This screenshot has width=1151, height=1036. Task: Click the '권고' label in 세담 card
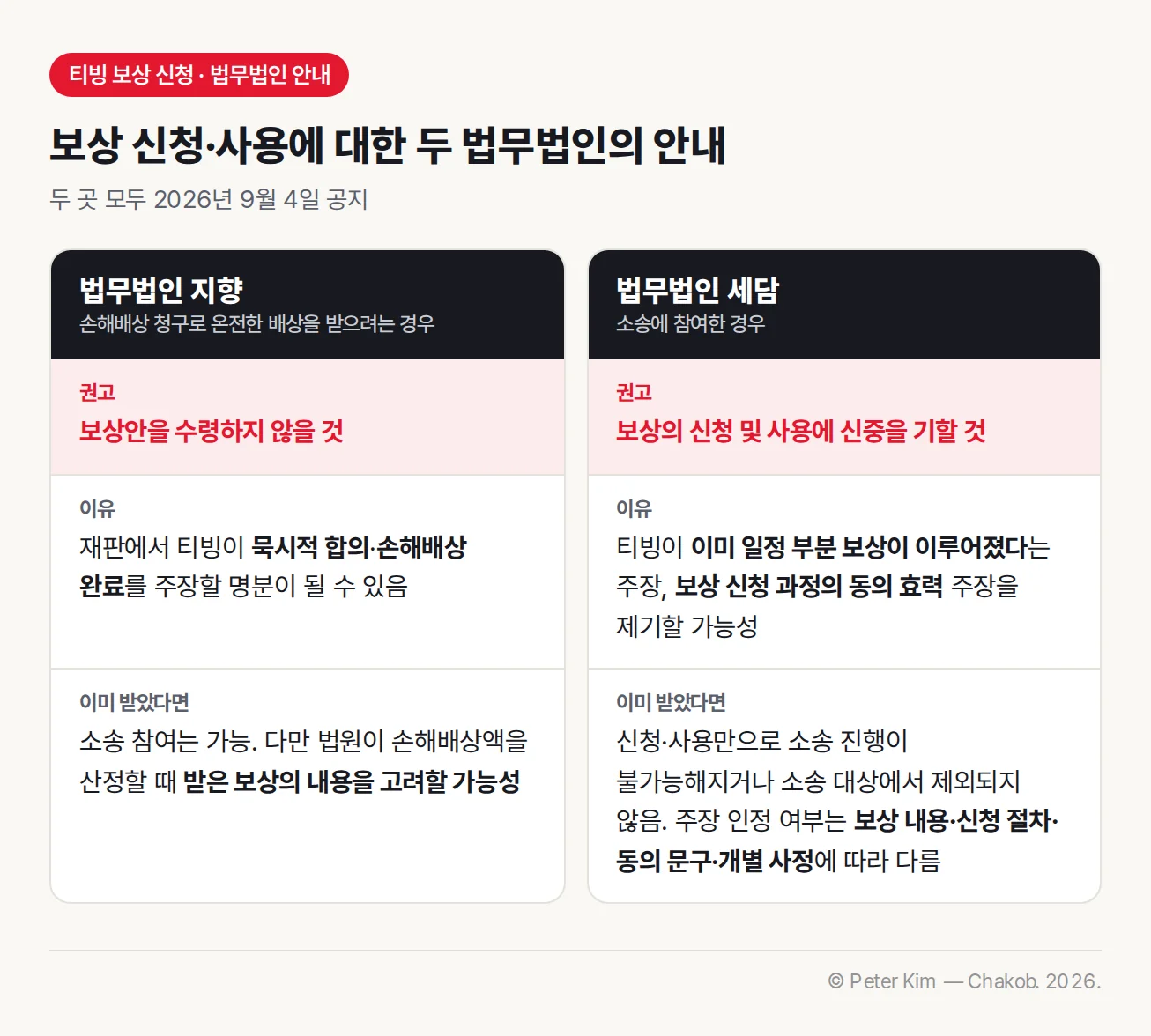coord(634,392)
